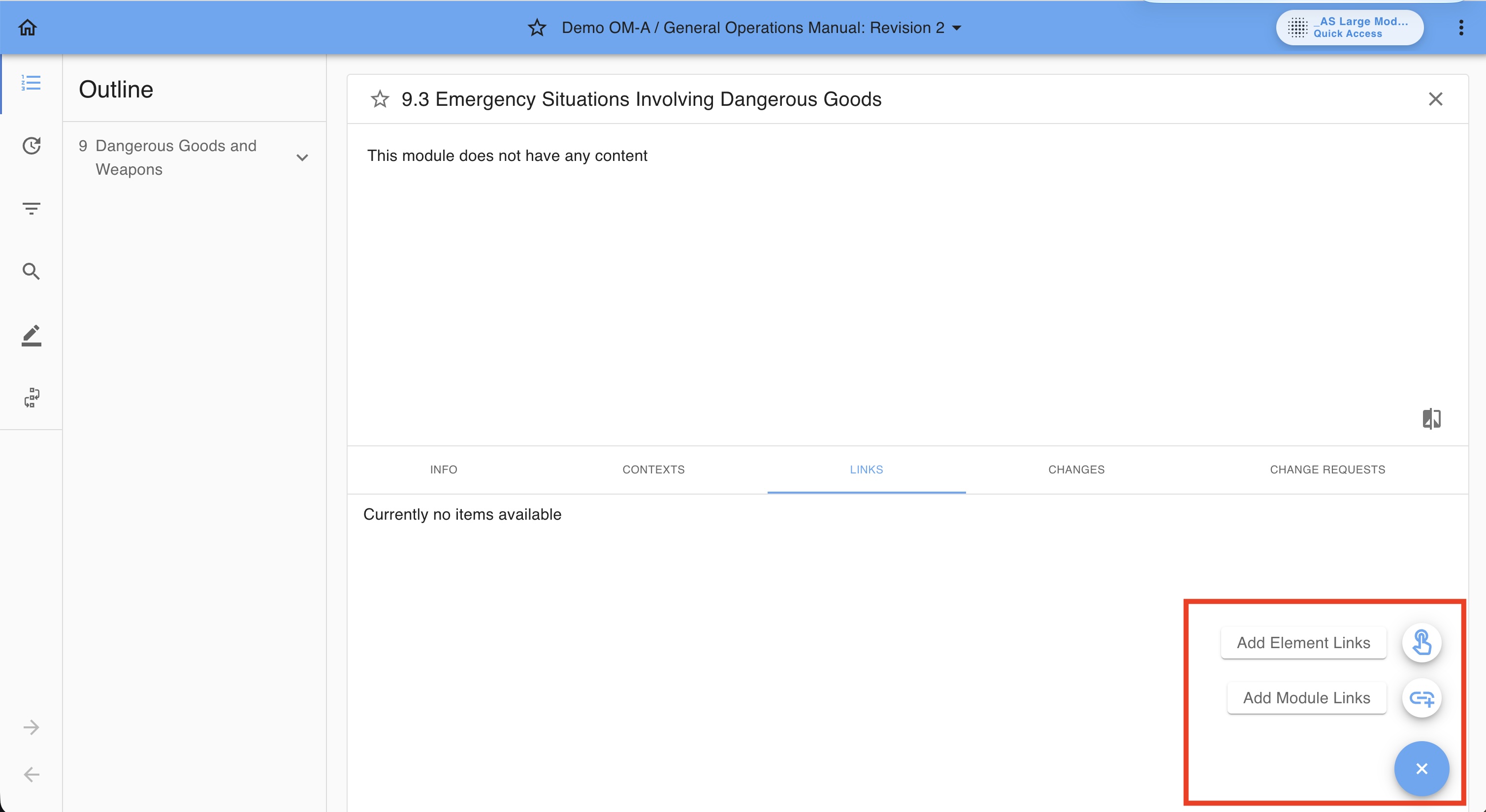Viewport: 1486px width, 812px height.
Task: Click the Add Module Links chain icon
Action: tap(1421, 698)
